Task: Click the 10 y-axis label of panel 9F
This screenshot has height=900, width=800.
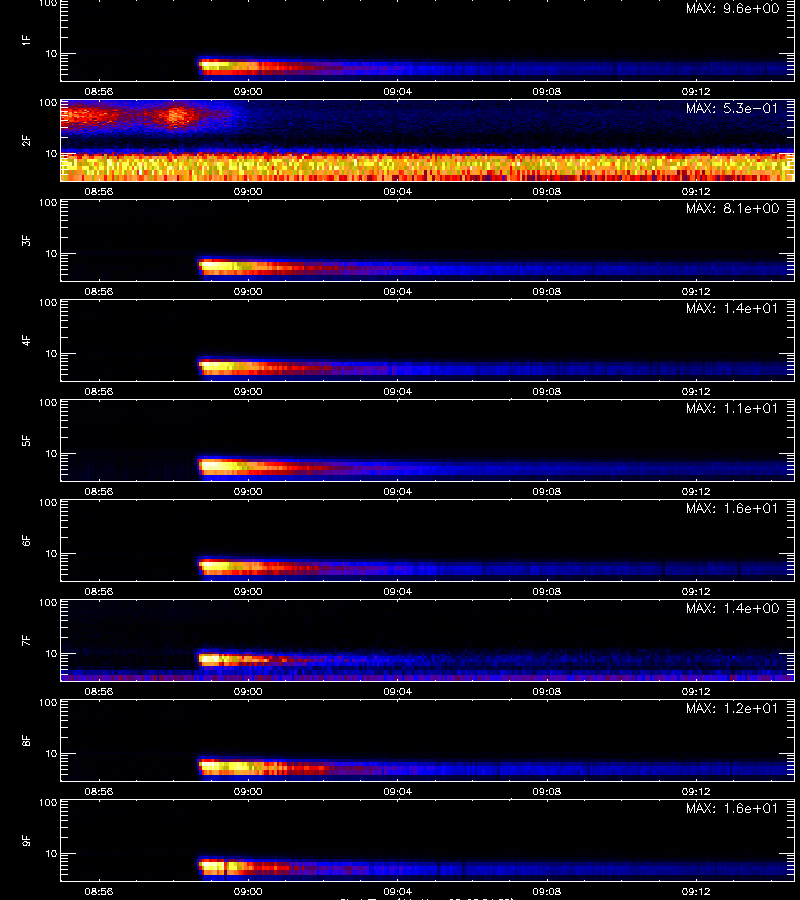Action: point(52,854)
